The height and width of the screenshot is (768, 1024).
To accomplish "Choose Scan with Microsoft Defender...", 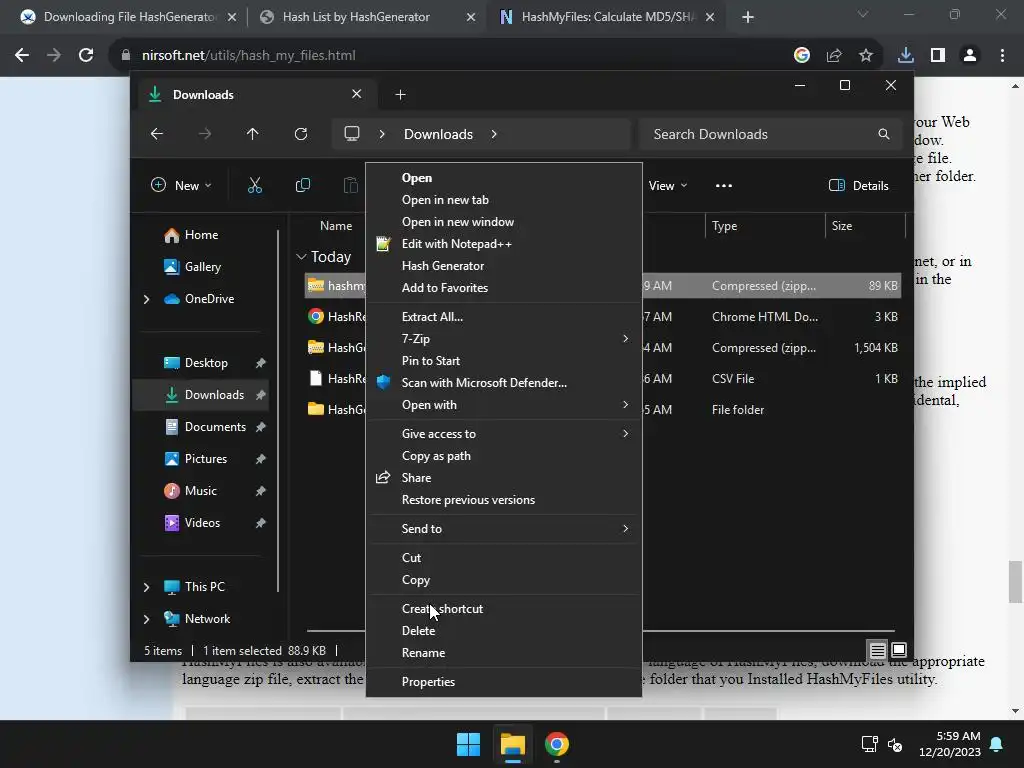I will [504, 383].
